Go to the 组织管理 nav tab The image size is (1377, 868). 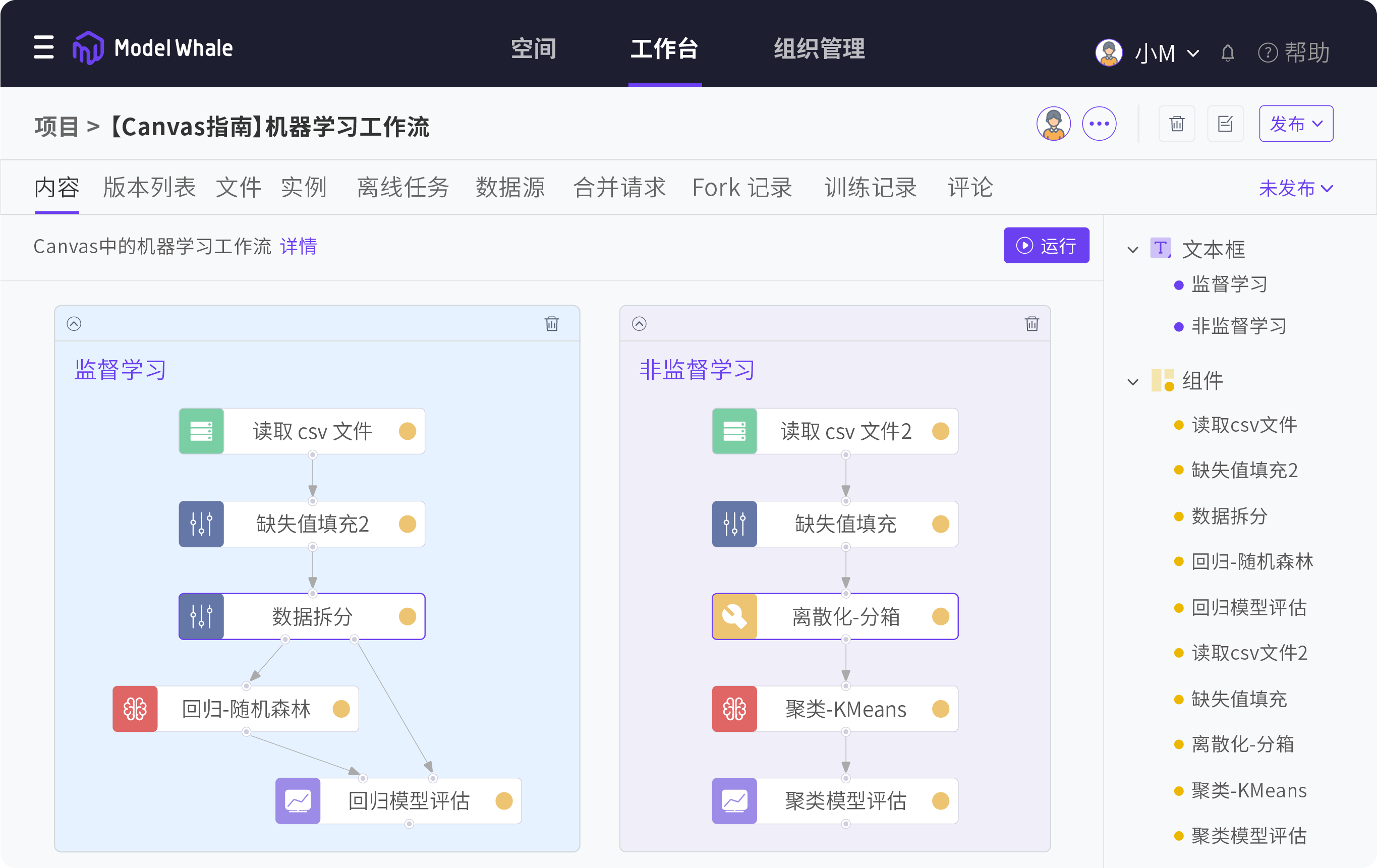click(820, 48)
